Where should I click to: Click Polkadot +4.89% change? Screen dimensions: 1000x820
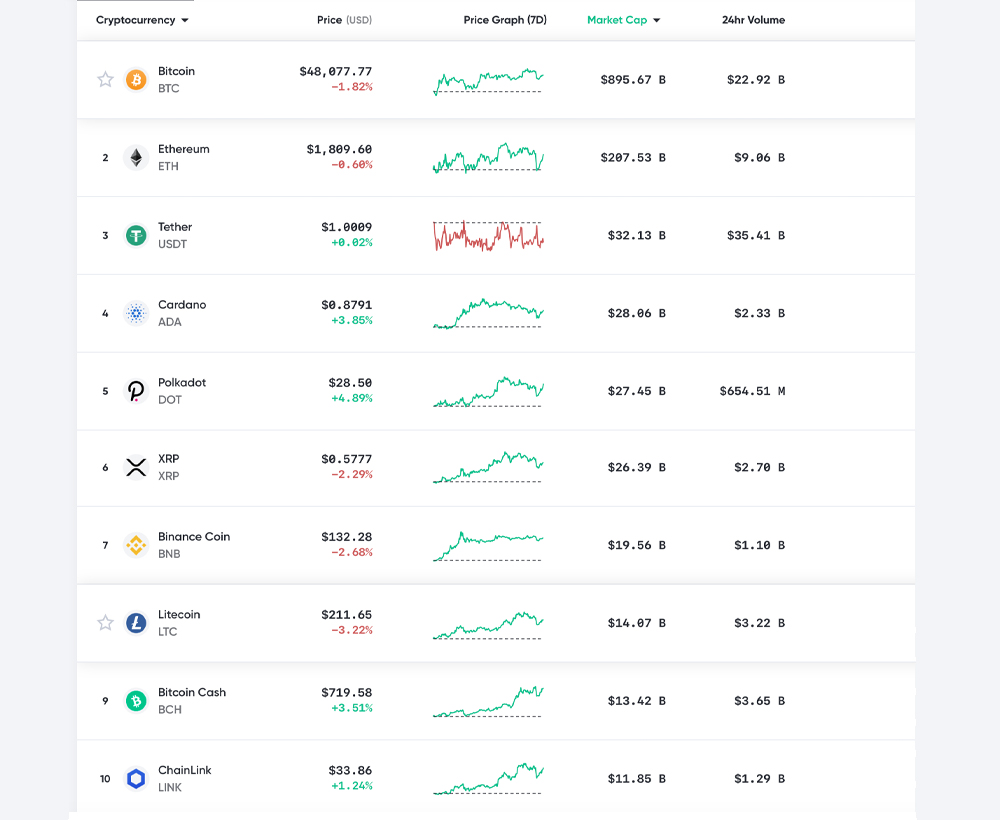click(x=352, y=398)
